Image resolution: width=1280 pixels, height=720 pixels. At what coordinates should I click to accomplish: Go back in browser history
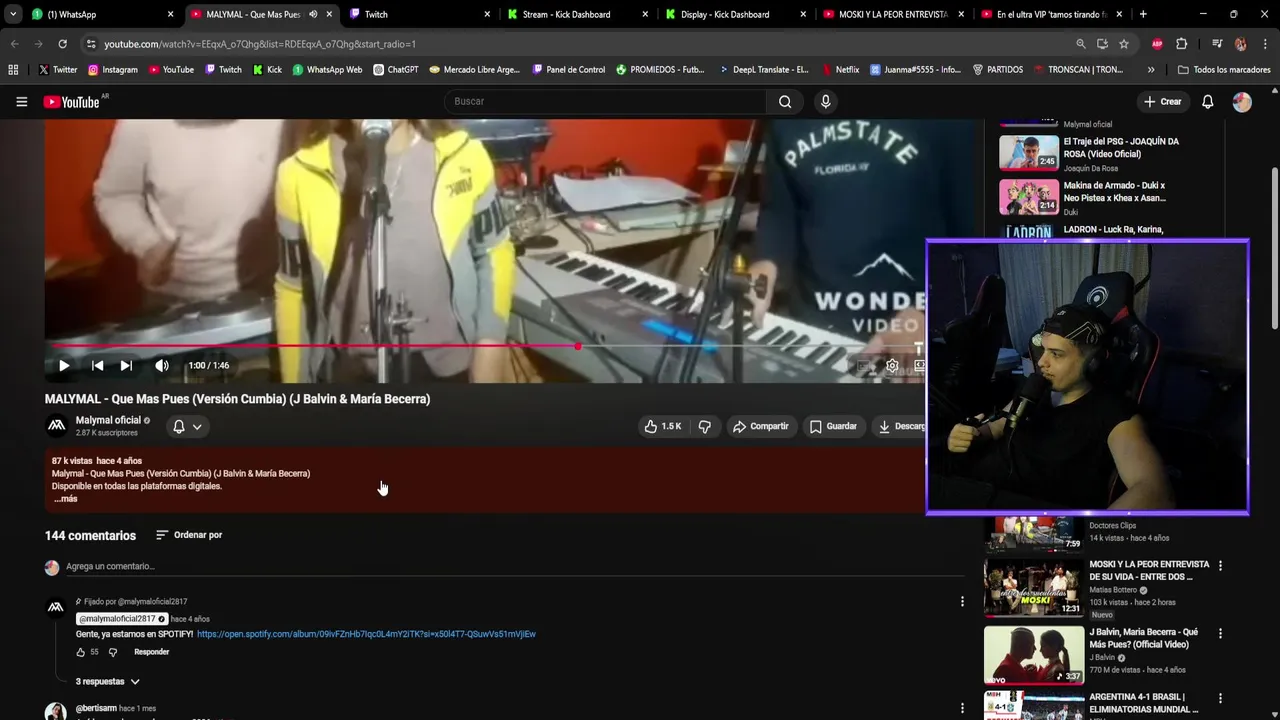point(14,44)
